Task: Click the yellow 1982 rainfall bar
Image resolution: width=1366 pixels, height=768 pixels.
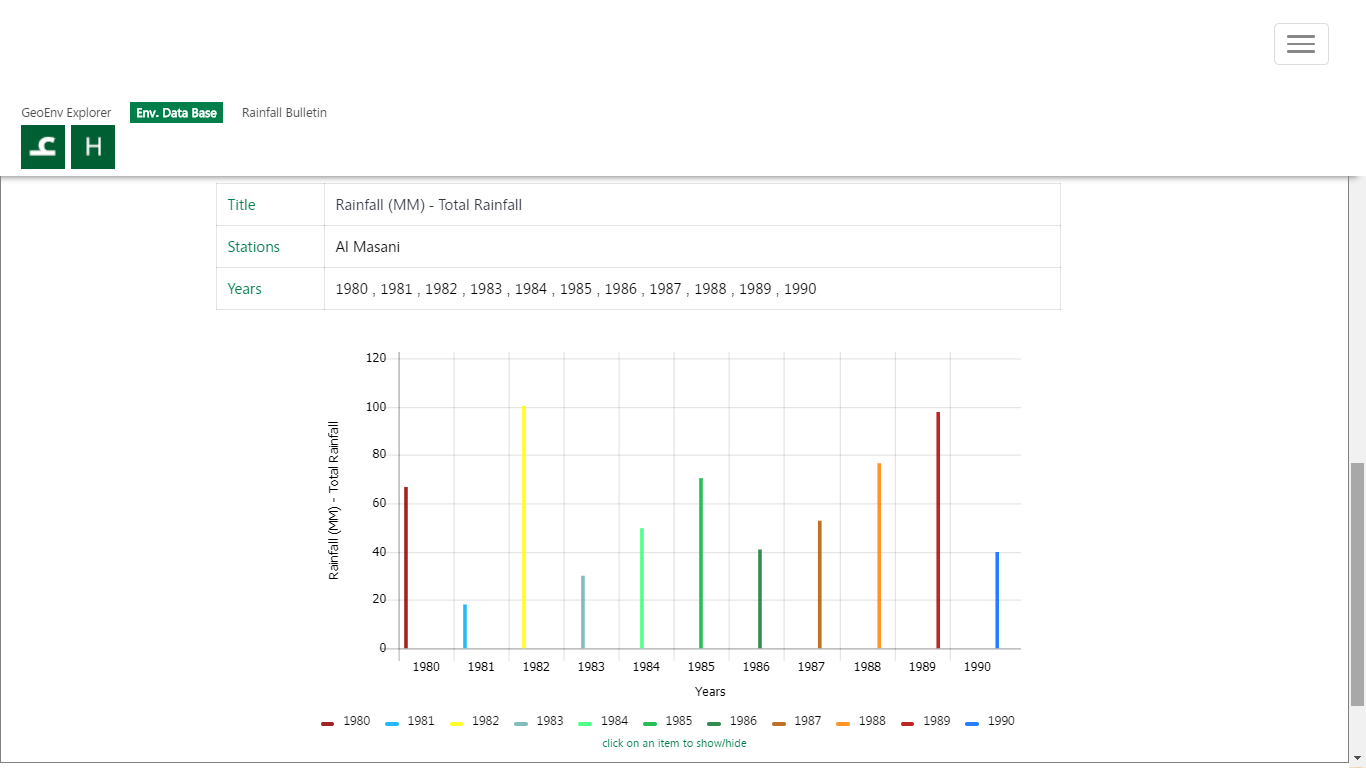Action: [524, 527]
